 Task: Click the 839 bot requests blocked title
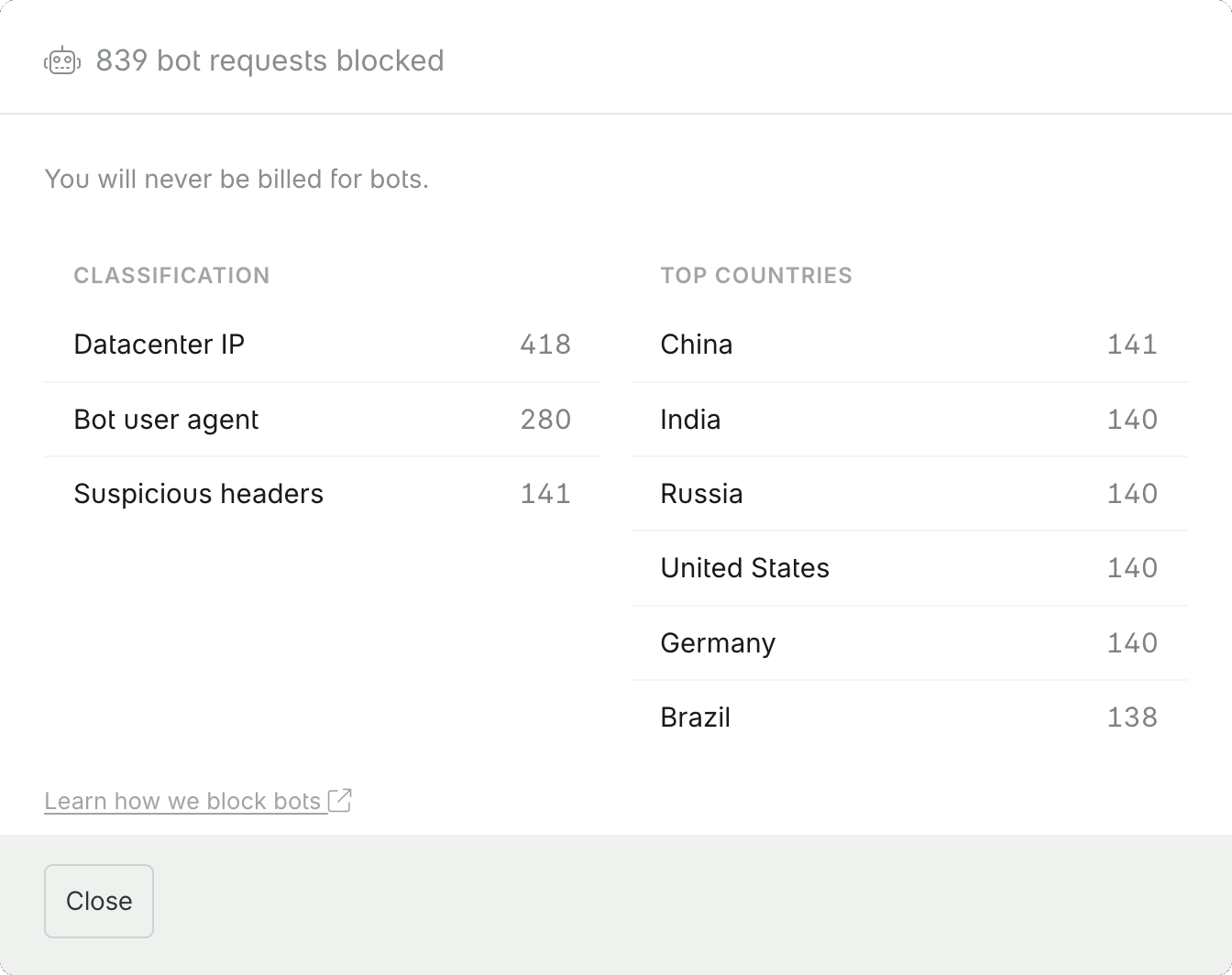click(269, 60)
